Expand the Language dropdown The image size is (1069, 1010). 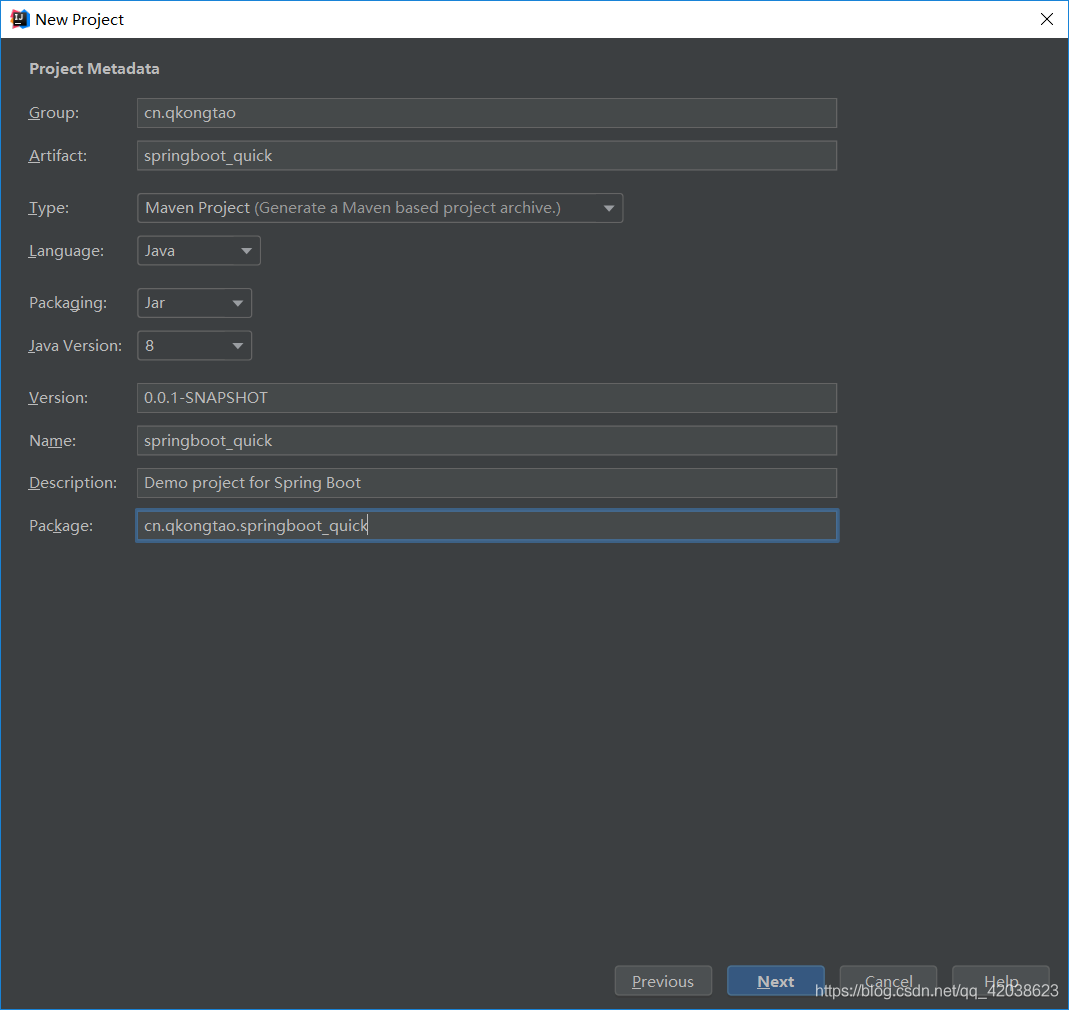click(x=198, y=251)
